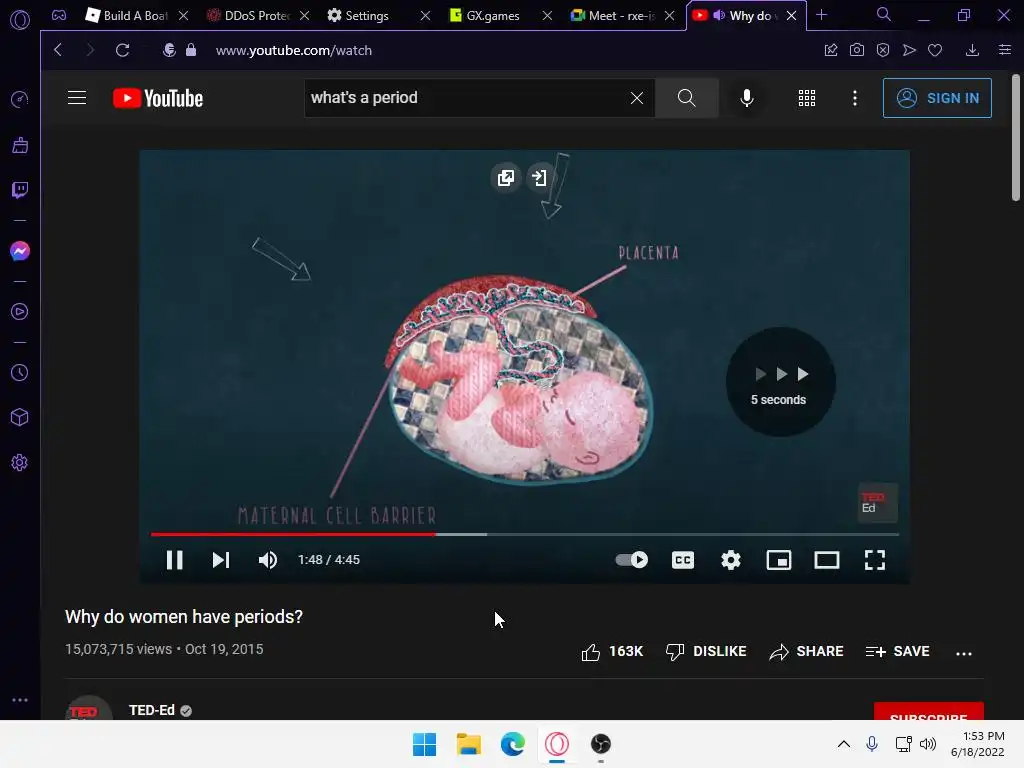The width and height of the screenshot is (1024, 768).
Task: Mute the video volume
Action: pos(268,560)
